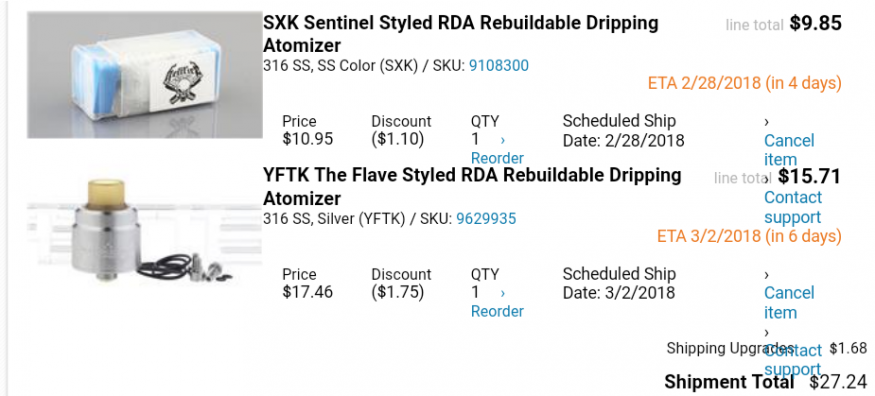Select the ETA 3/2/2018 delivery estimate

749,236
